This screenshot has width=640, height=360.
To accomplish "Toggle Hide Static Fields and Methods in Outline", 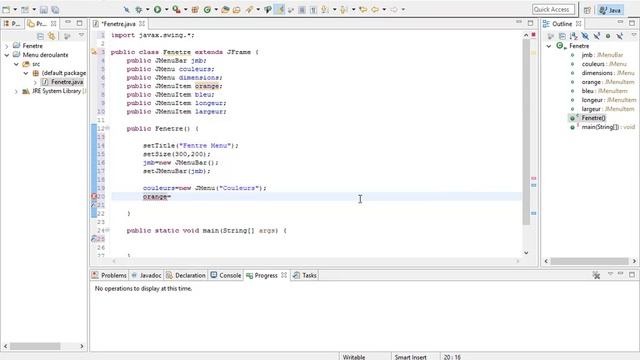I will (596, 36).
